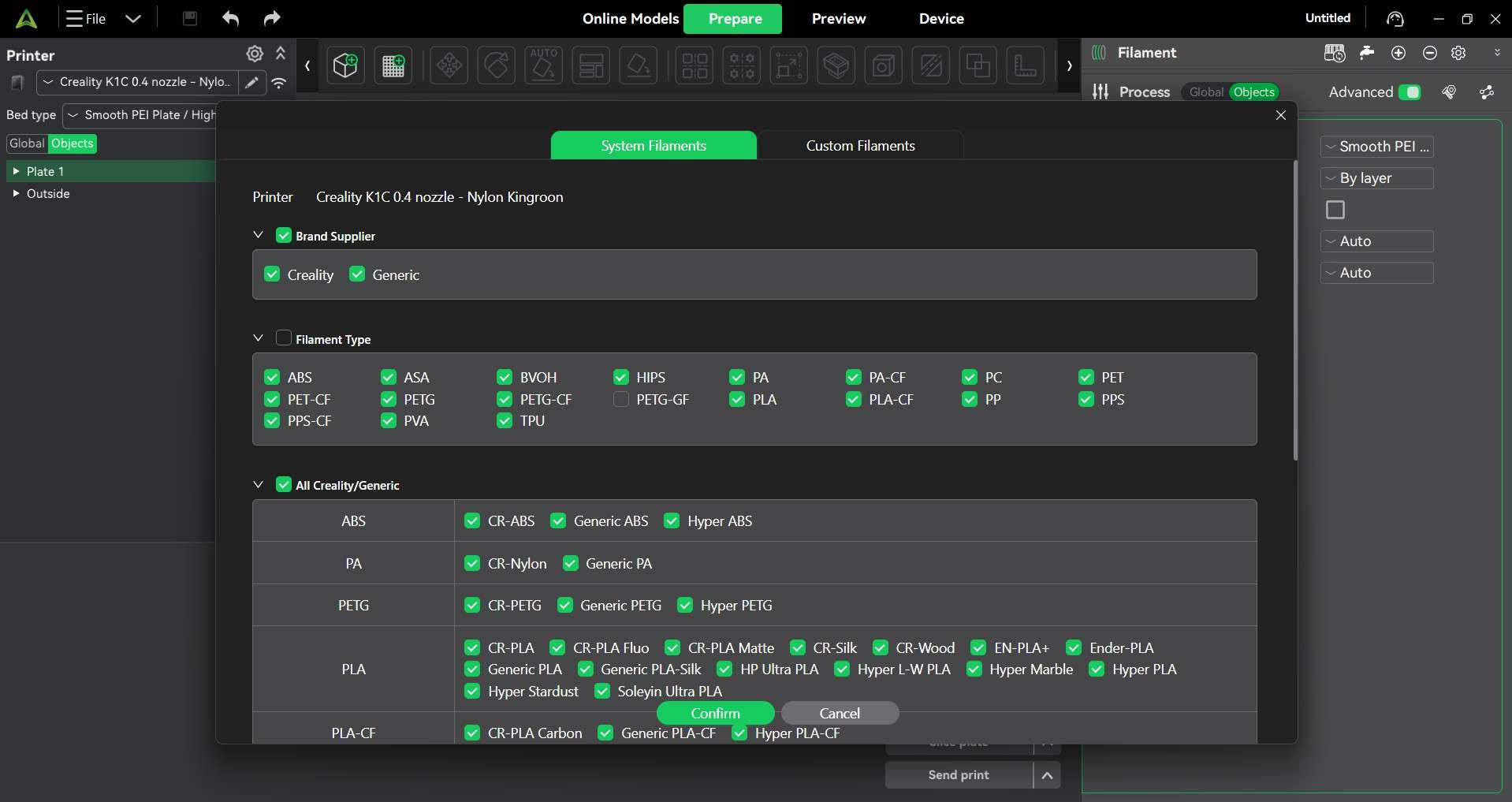Uncheck the Brand Supplier checkbox
This screenshot has height=802, width=1512.
pos(284,235)
